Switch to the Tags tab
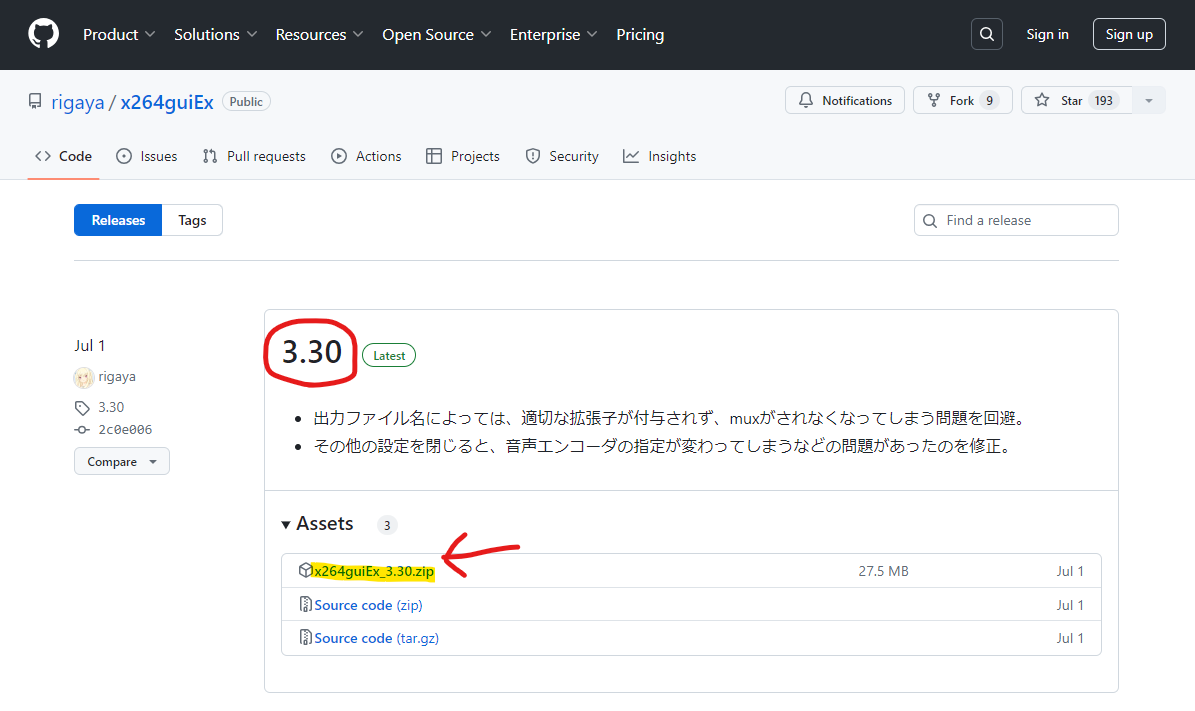This screenshot has height=711, width=1195. tap(192, 220)
